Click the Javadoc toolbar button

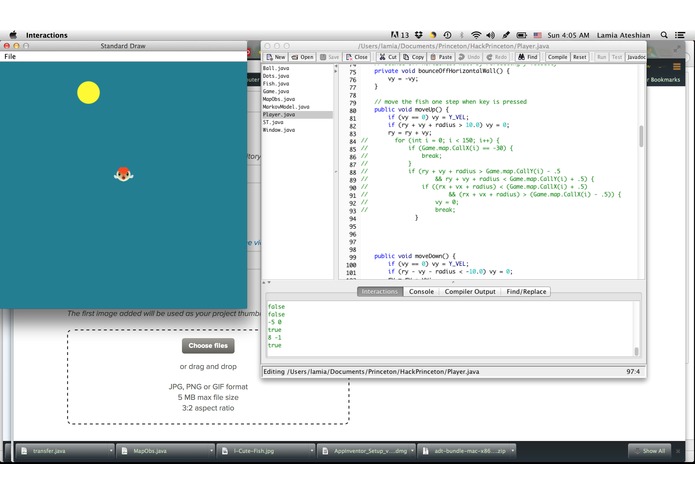pyautogui.click(x=636, y=57)
